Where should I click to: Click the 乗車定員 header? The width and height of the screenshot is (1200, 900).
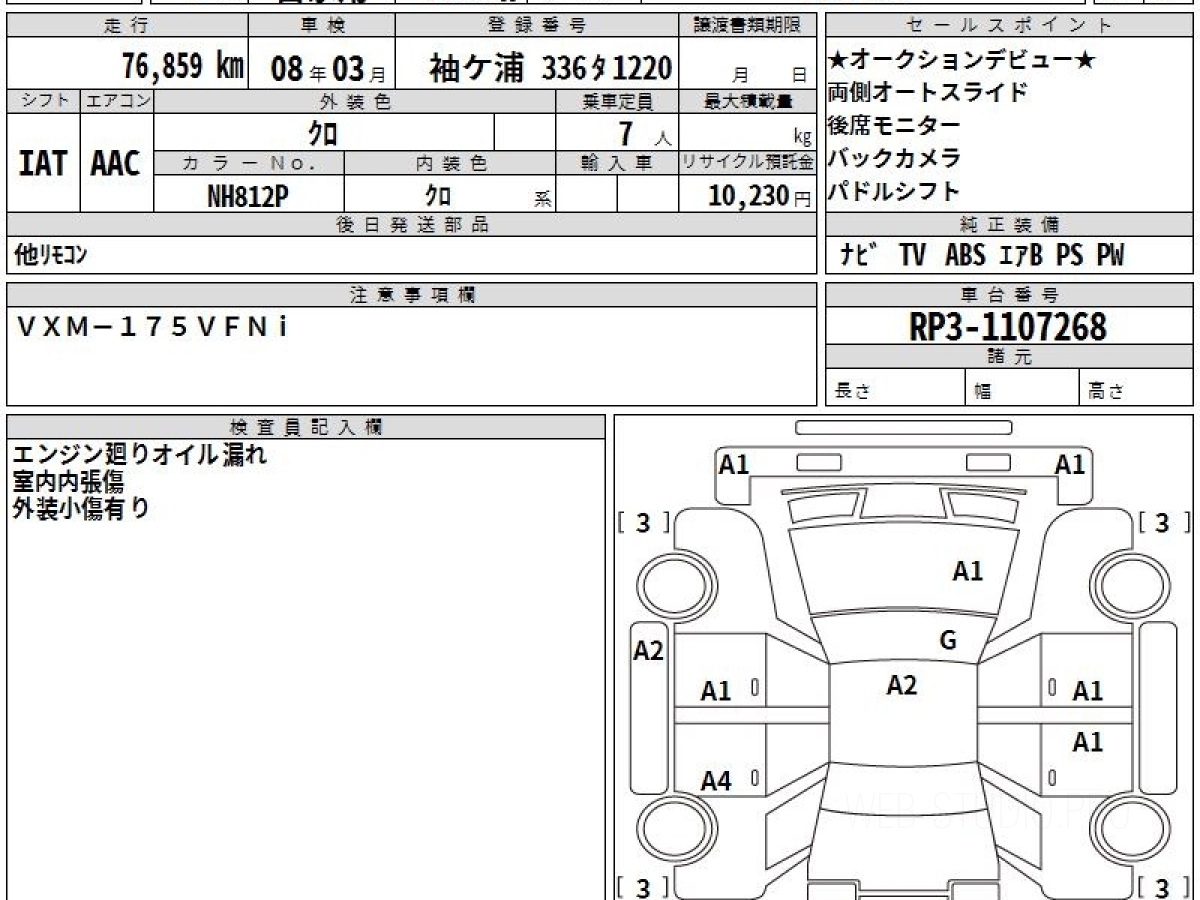pyautogui.click(x=616, y=101)
